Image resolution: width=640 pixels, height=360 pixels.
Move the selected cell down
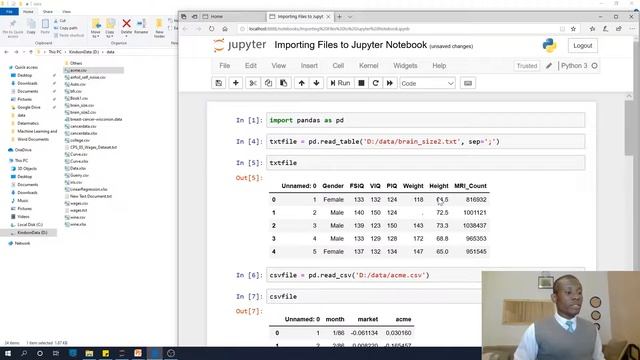click(x=316, y=83)
